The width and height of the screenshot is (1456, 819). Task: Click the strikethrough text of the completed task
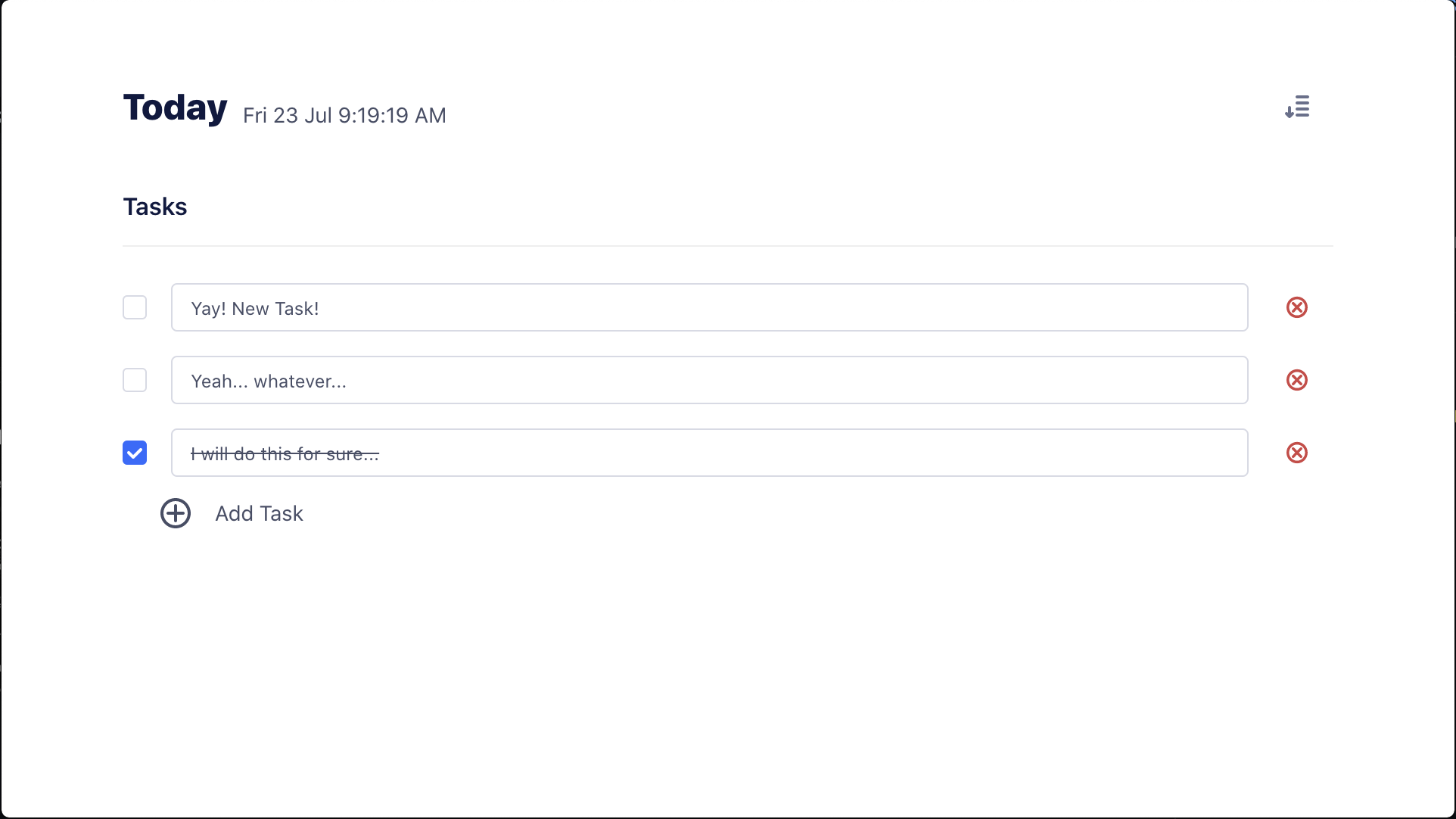point(285,454)
